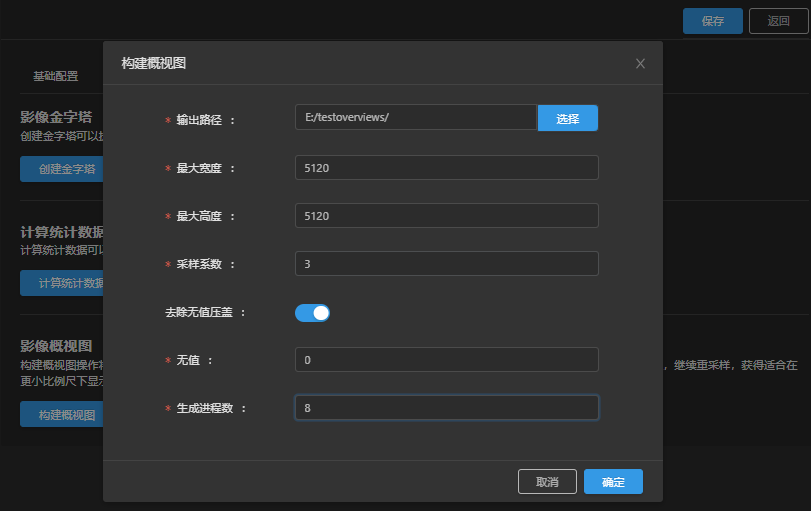
Task: Focus the 输出路径 input field
Action: point(416,118)
